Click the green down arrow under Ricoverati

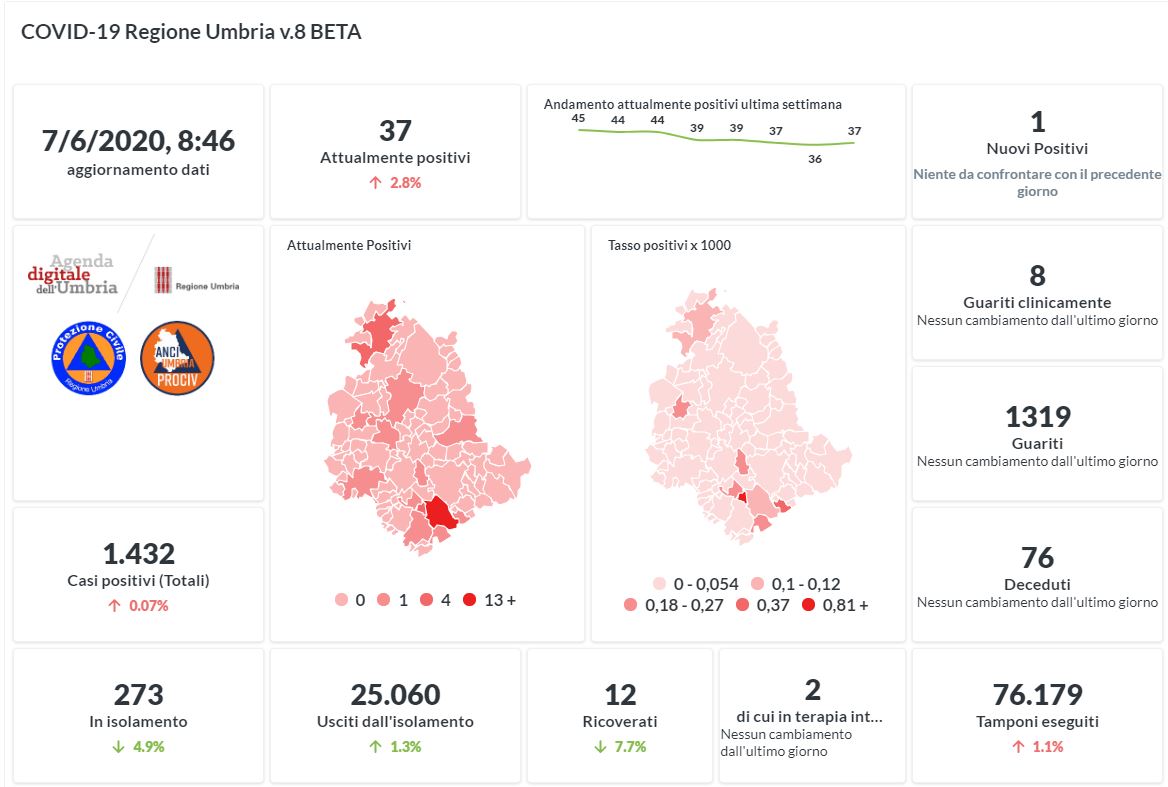click(x=600, y=746)
